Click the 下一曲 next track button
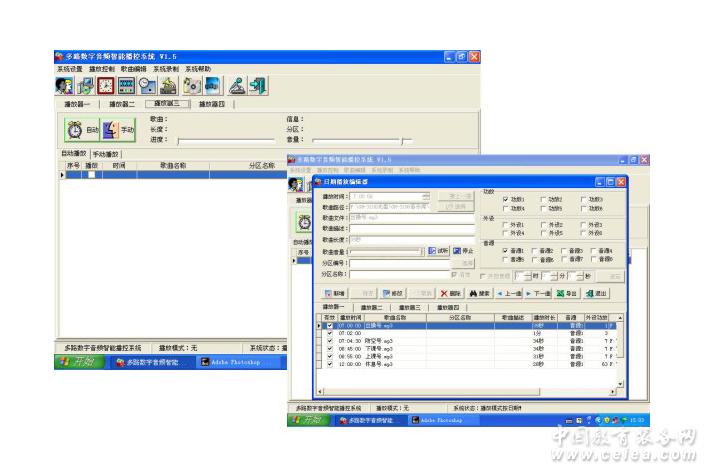The height and width of the screenshot is (472, 709). [538, 294]
